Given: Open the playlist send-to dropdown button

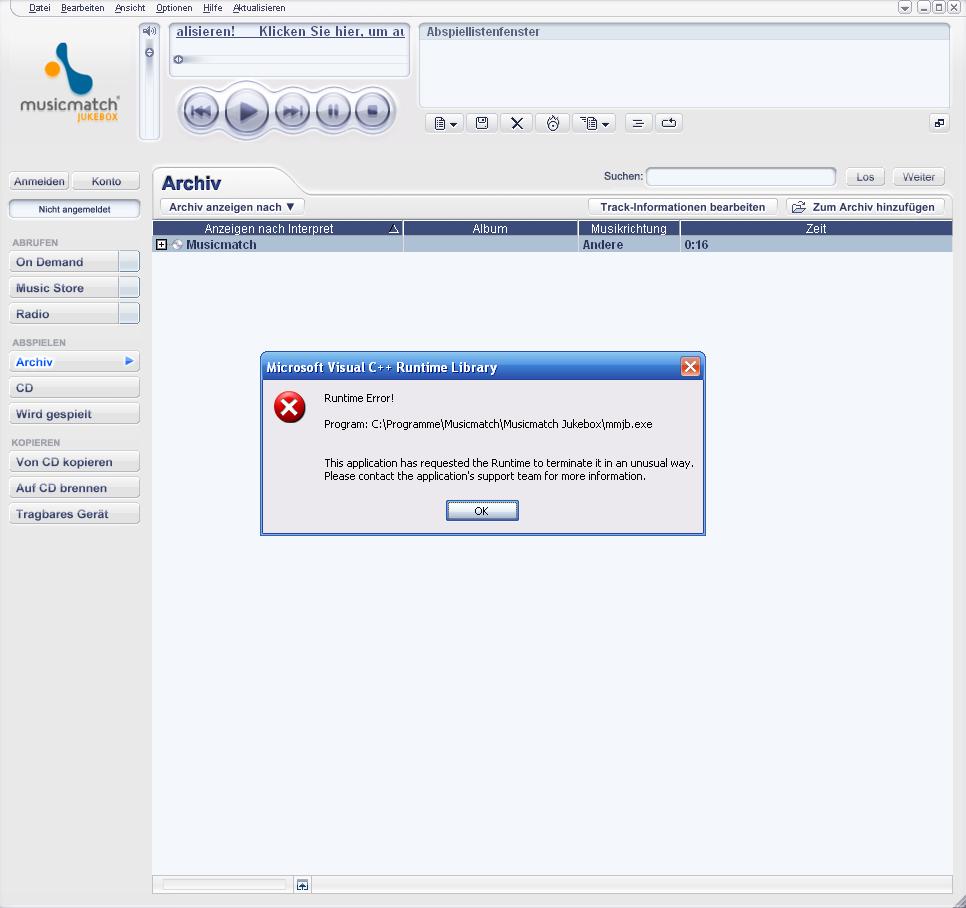Looking at the screenshot, I should click(x=594, y=123).
